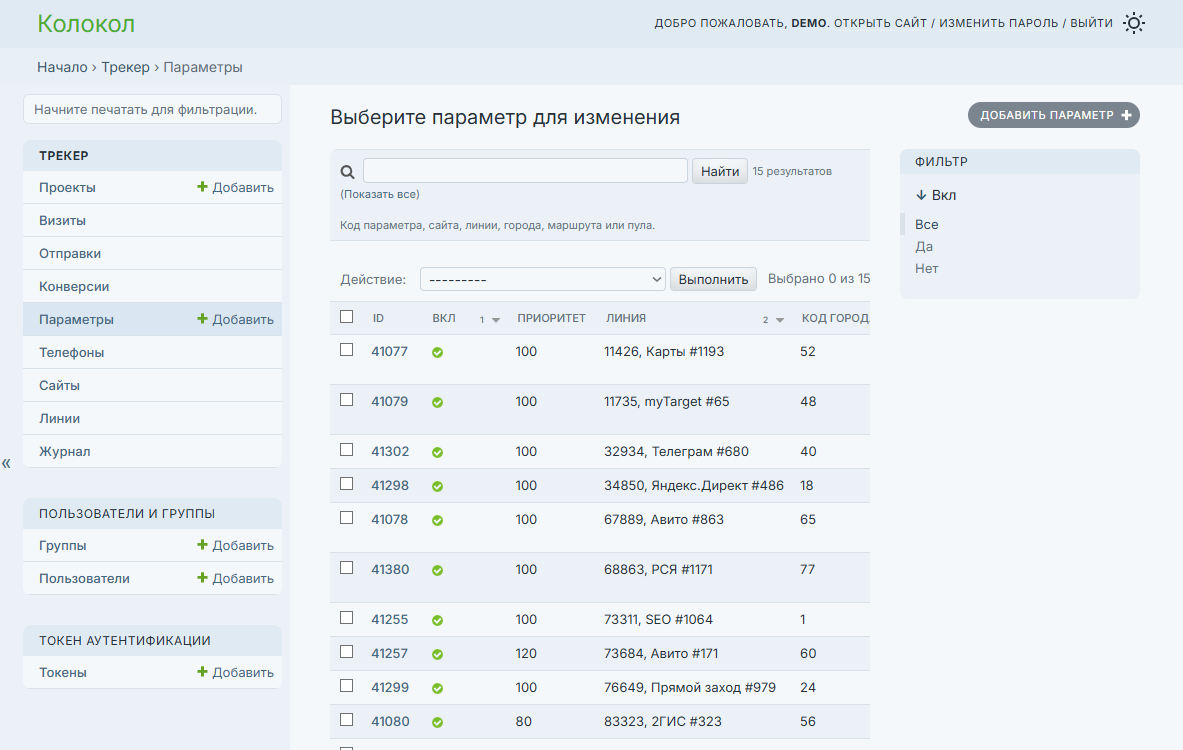Open parameter ID 41255
The height and width of the screenshot is (750, 1183).
[389, 619]
